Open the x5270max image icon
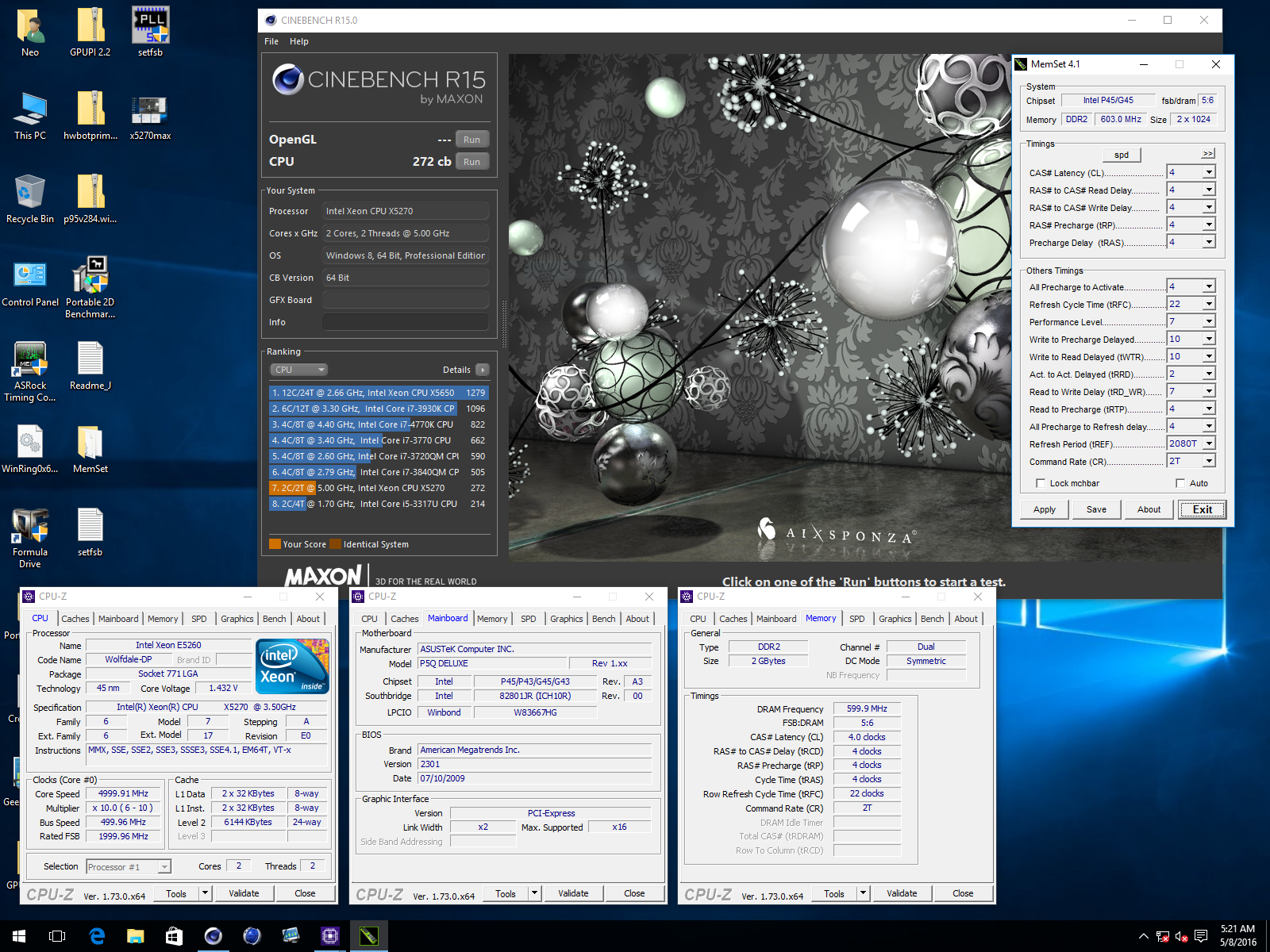The height and width of the screenshot is (952, 1270). (150, 115)
